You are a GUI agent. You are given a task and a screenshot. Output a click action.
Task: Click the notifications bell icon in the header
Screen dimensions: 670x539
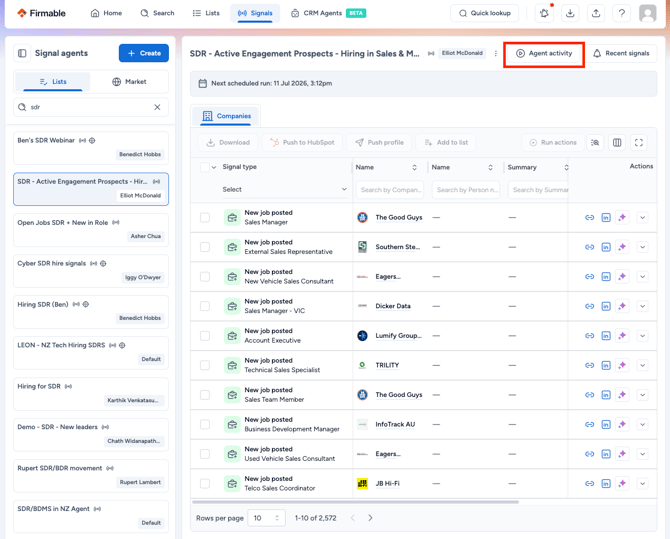[544, 13]
